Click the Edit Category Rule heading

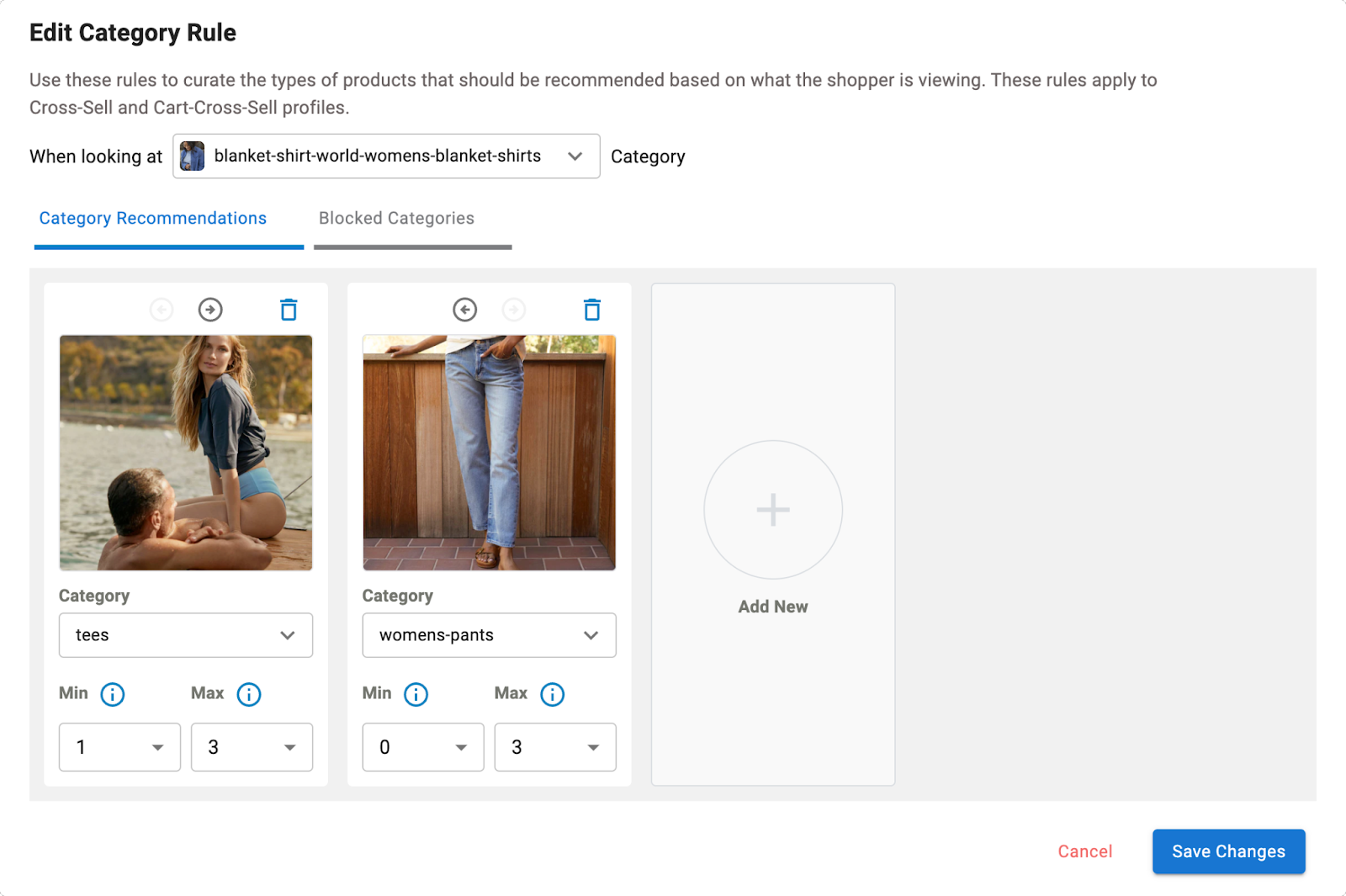pos(133,33)
